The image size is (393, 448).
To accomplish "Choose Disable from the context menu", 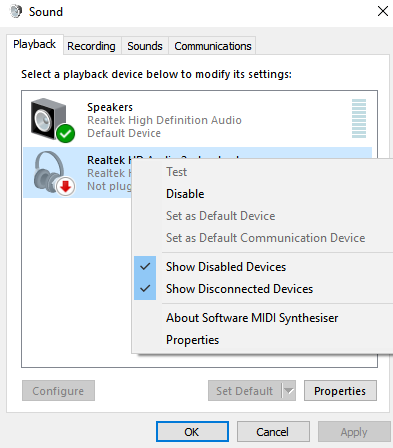I will [x=185, y=194].
